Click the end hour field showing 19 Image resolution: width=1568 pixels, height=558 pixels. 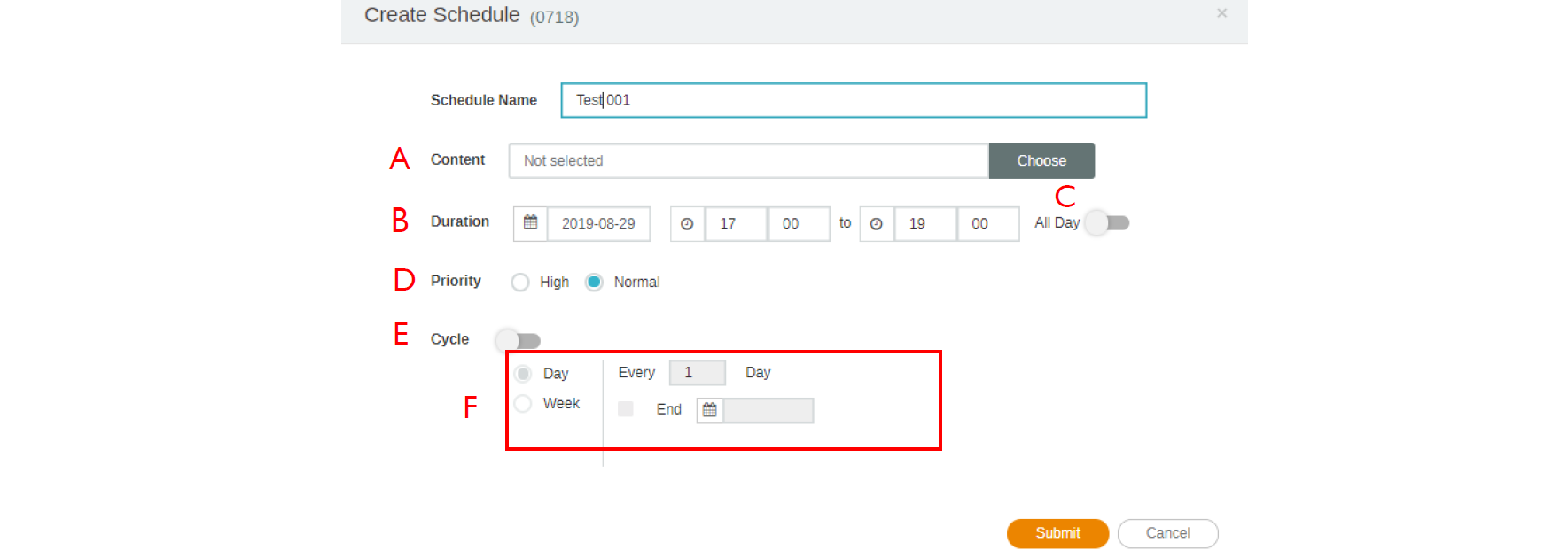[x=924, y=224]
